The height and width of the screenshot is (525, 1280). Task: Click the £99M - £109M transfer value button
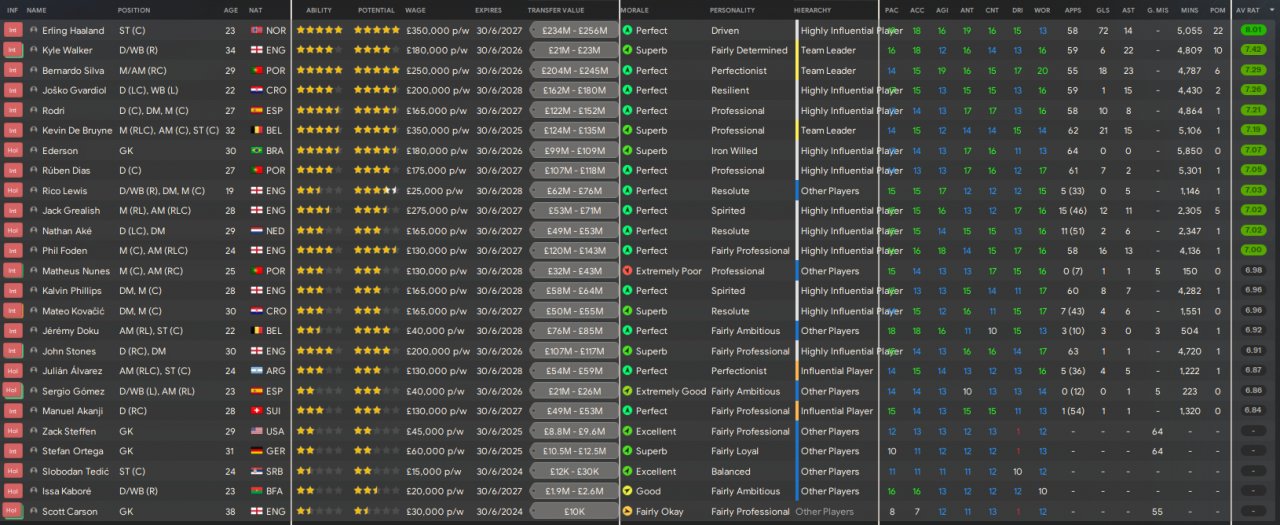click(x=573, y=150)
